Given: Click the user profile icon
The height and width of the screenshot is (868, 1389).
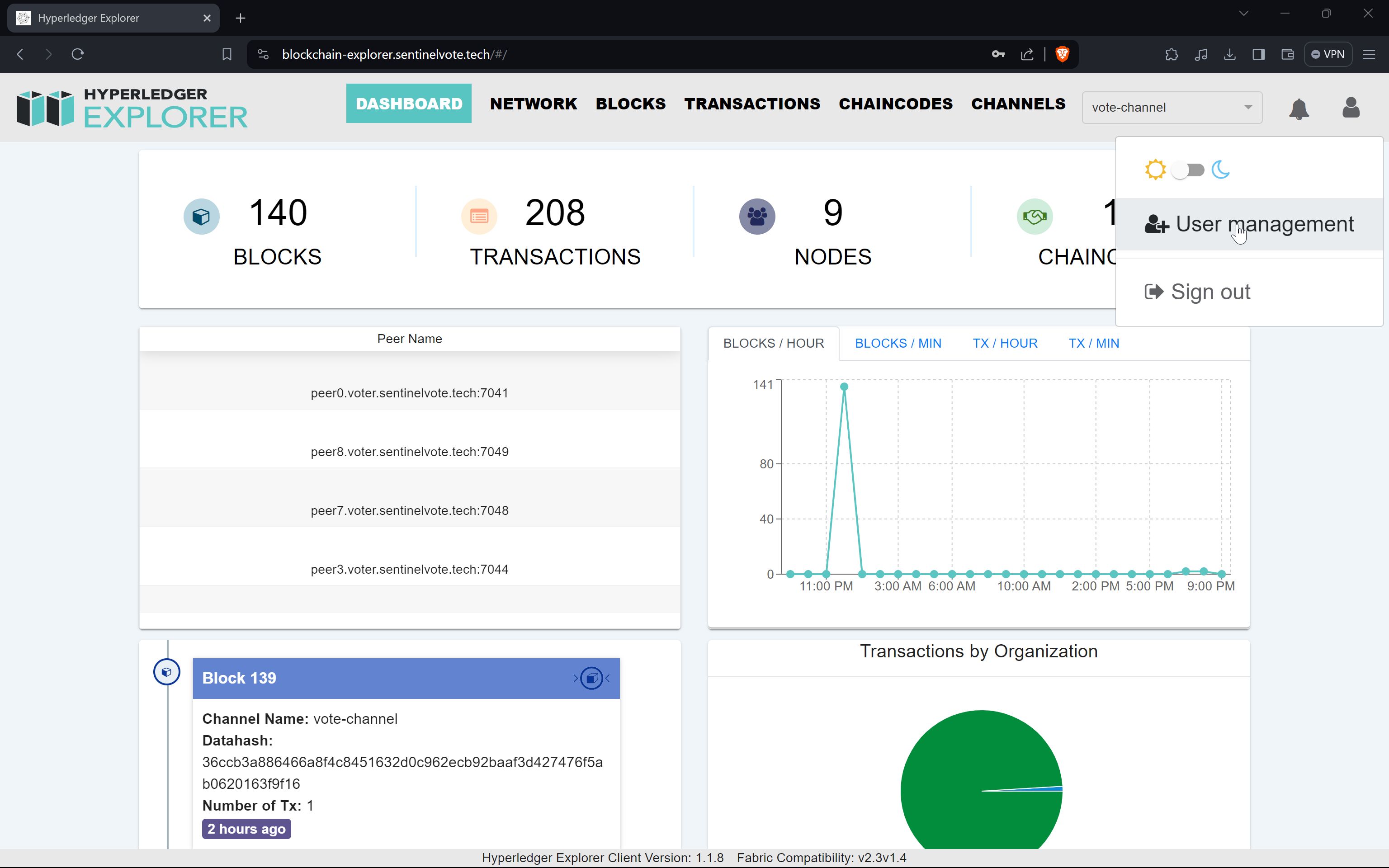Looking at the screenshot, I should pyautogui.click(x=1351, y=107).
